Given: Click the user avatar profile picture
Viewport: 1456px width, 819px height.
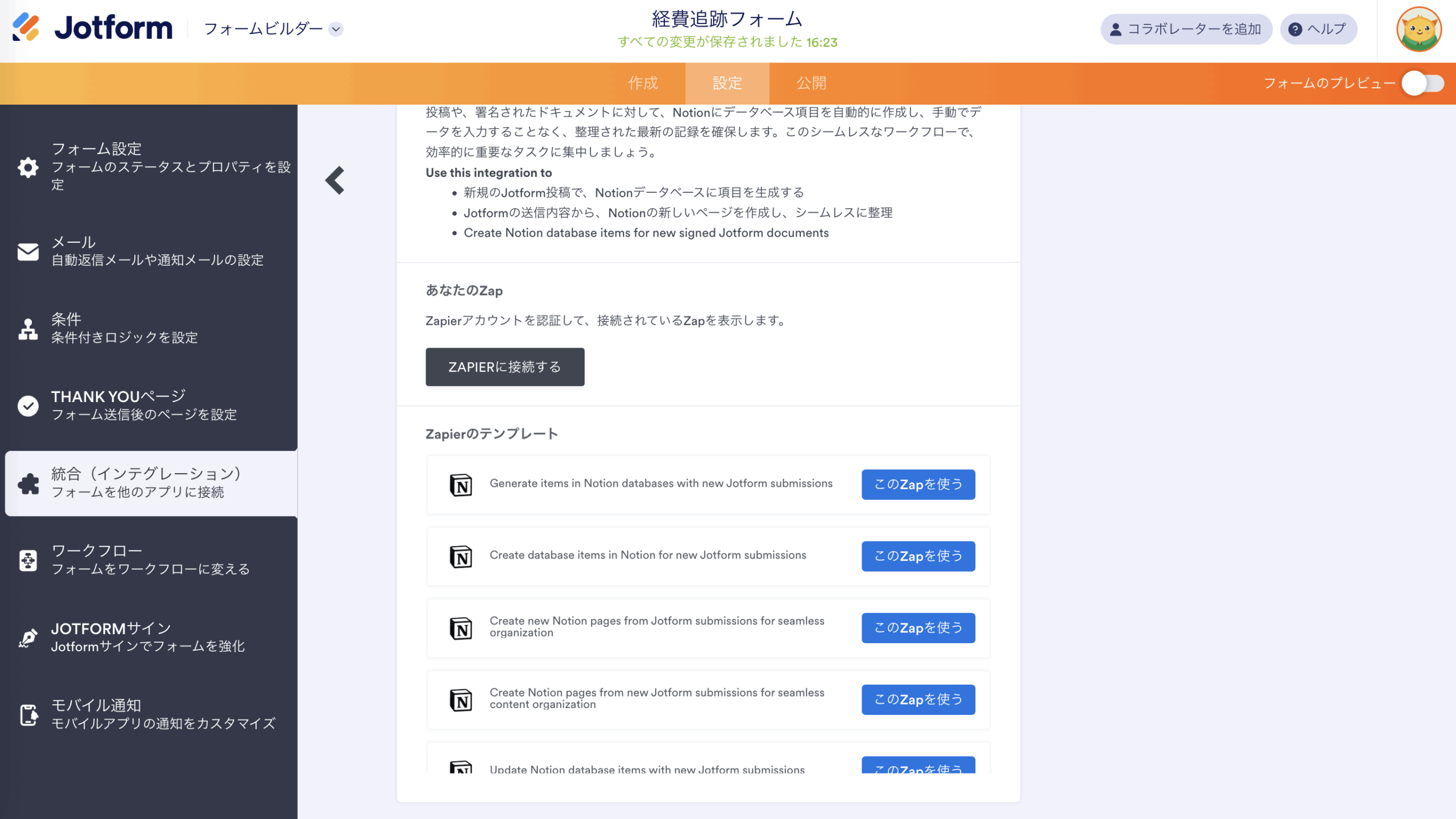Looking at the screenshot, I should click(x=1418, y=30).
